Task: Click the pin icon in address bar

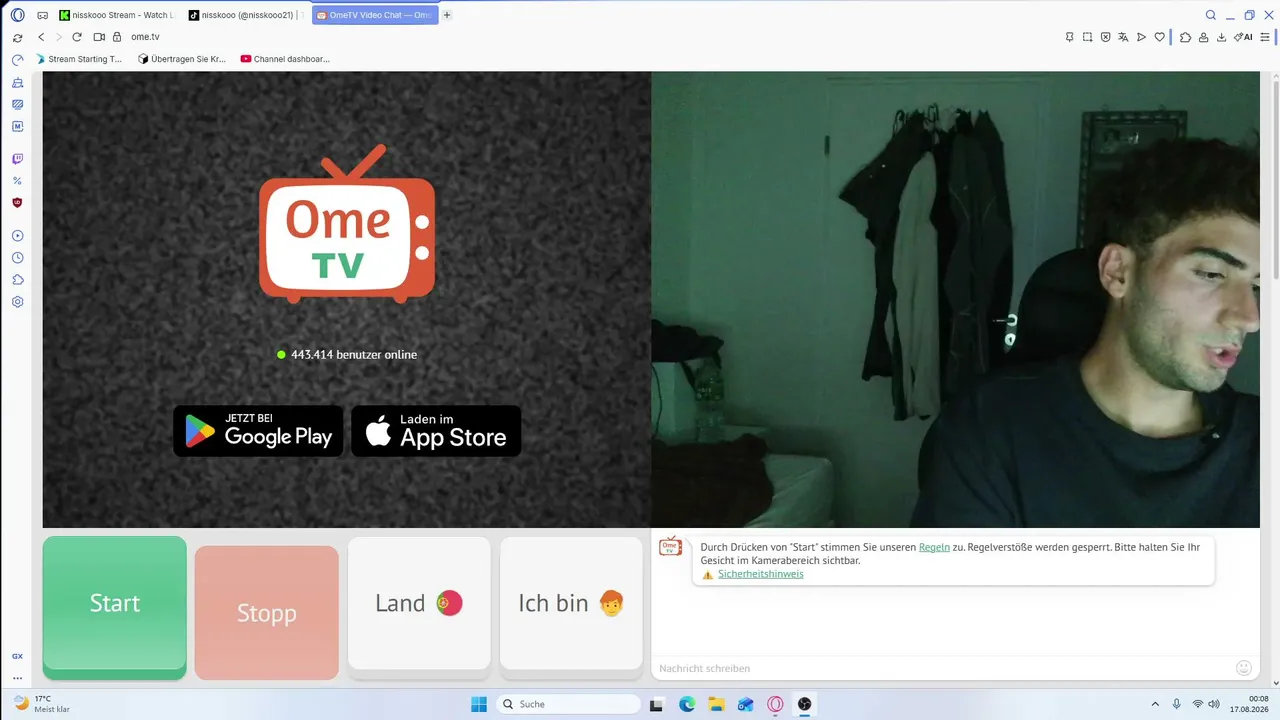Action: click(1069, 37)
